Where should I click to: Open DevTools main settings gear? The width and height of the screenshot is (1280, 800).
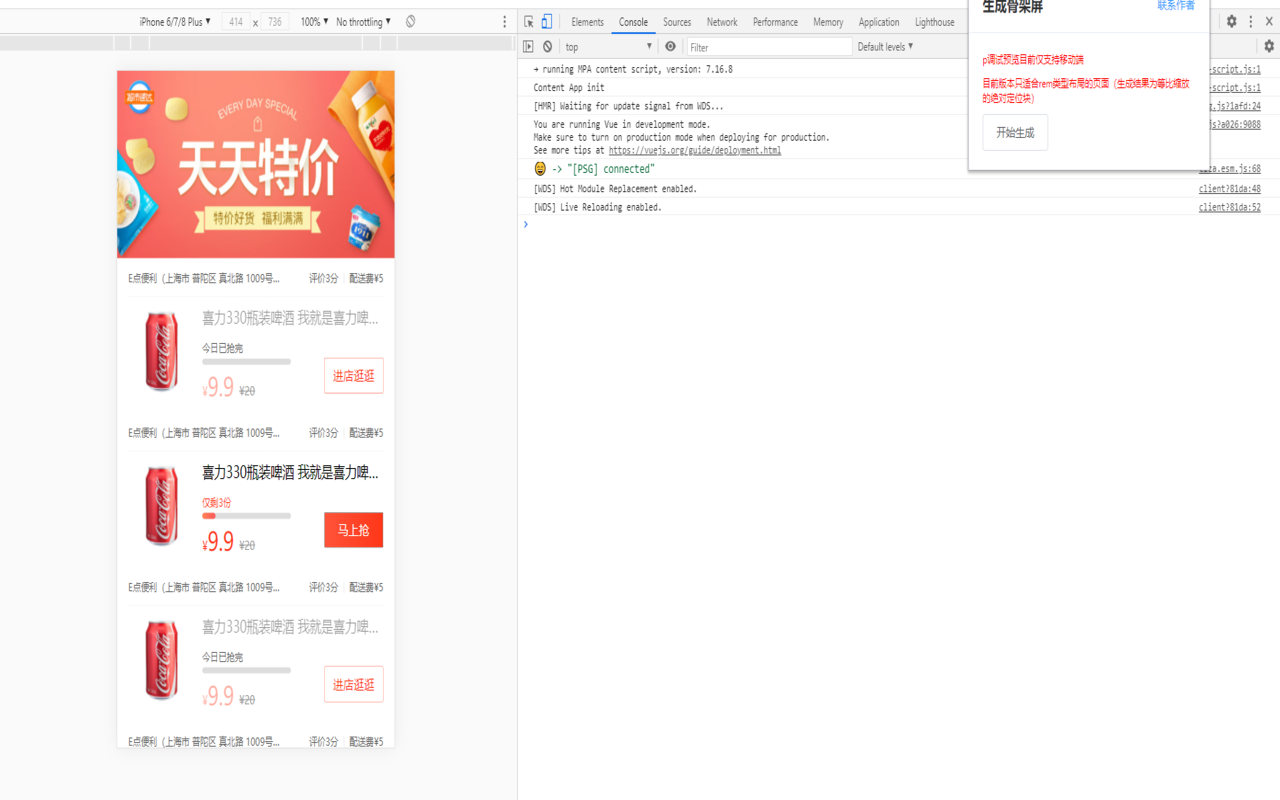pyautogui.click(x=1231, y=22)
